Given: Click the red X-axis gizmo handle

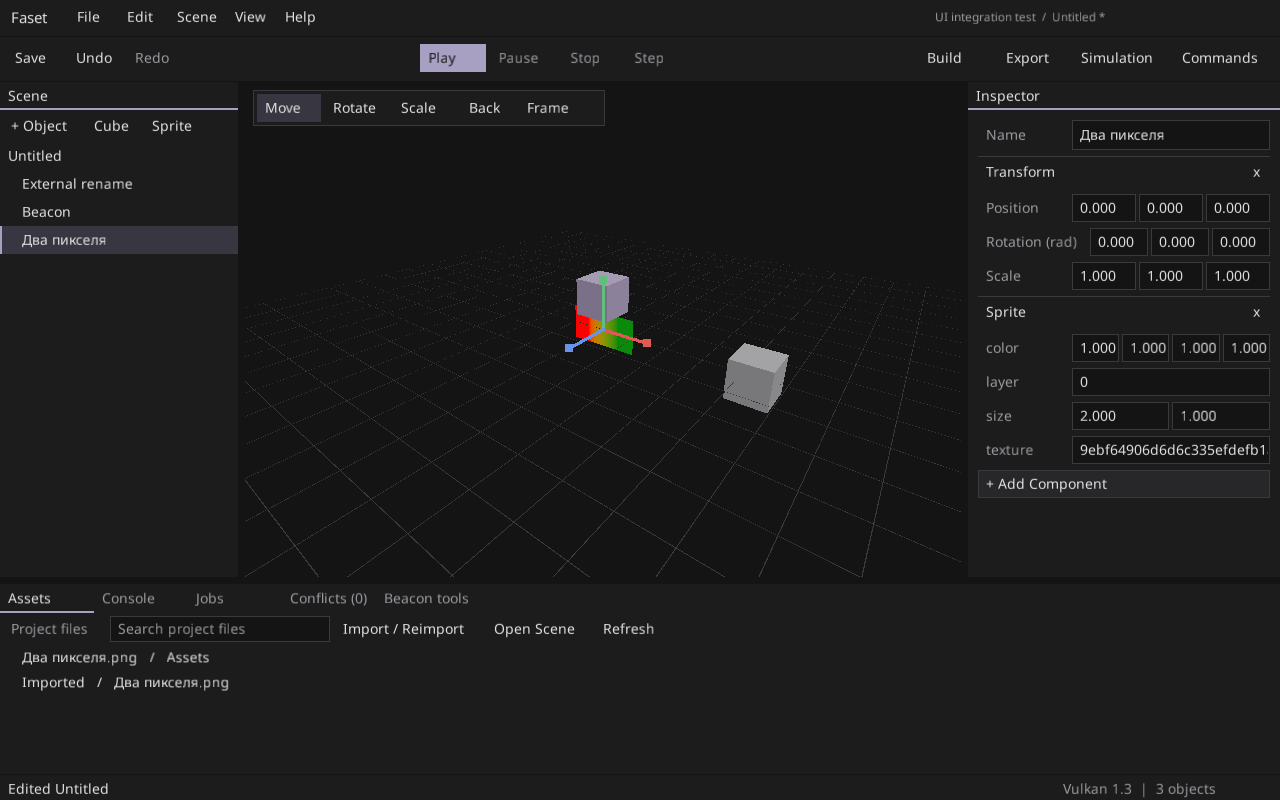Looking at the screenshot, I should tap(647, 343).
